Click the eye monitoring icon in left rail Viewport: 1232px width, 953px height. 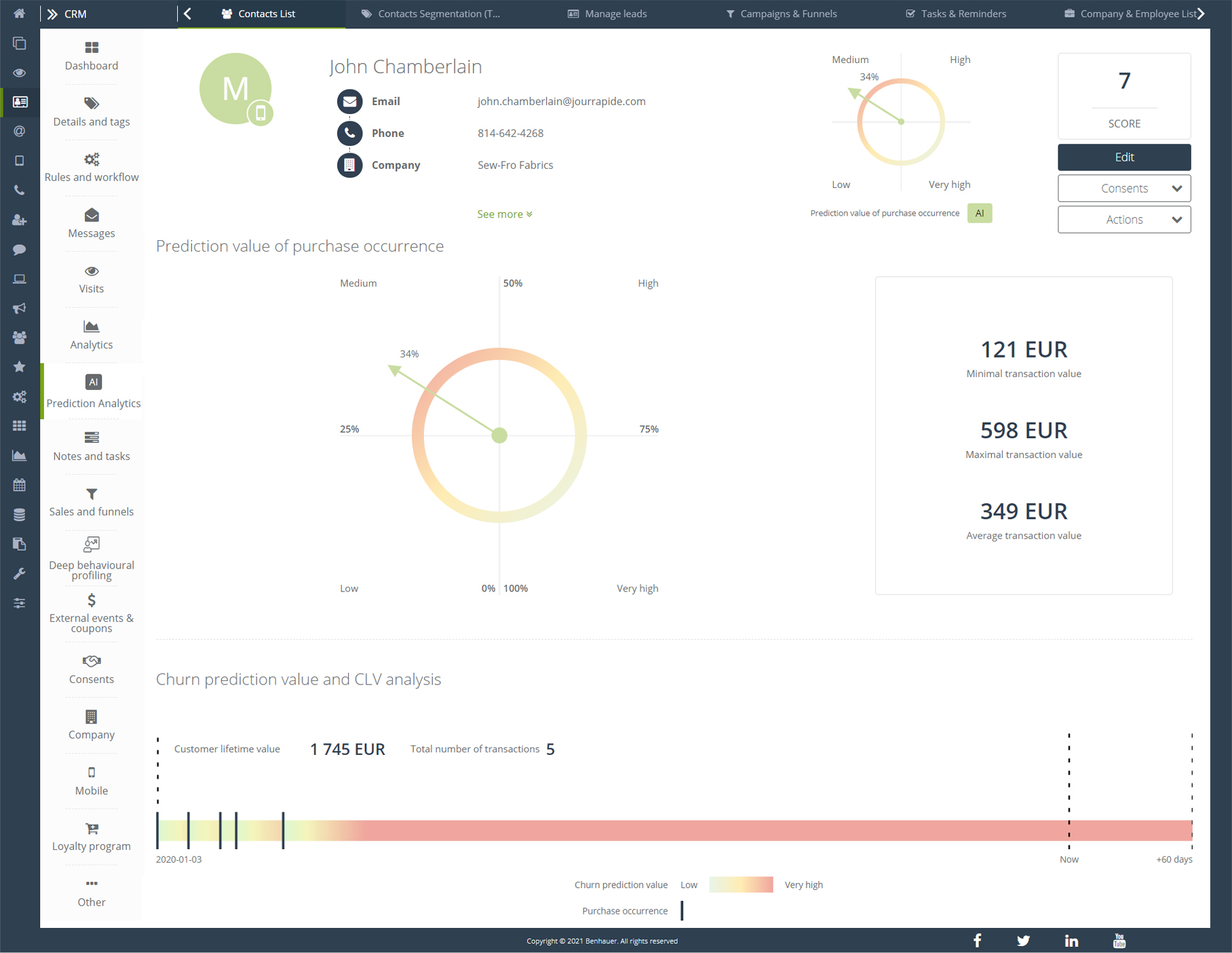click(x=20, y=73)
